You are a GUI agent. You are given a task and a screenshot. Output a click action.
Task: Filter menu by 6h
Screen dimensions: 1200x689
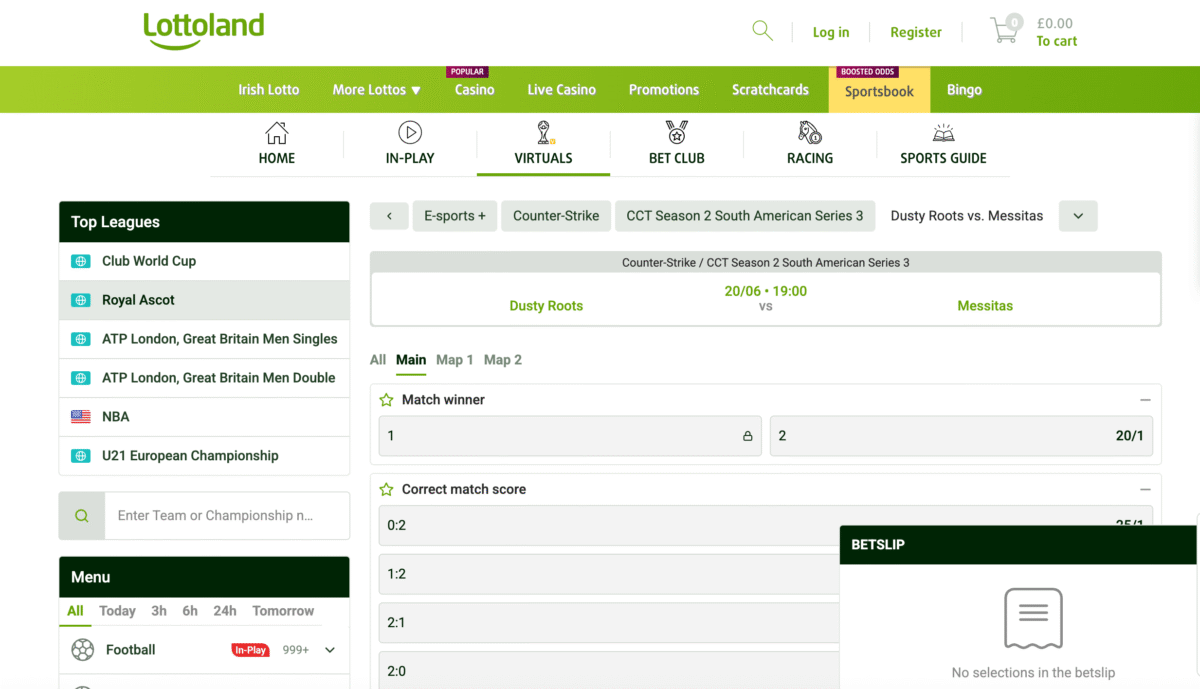point(190,611)
